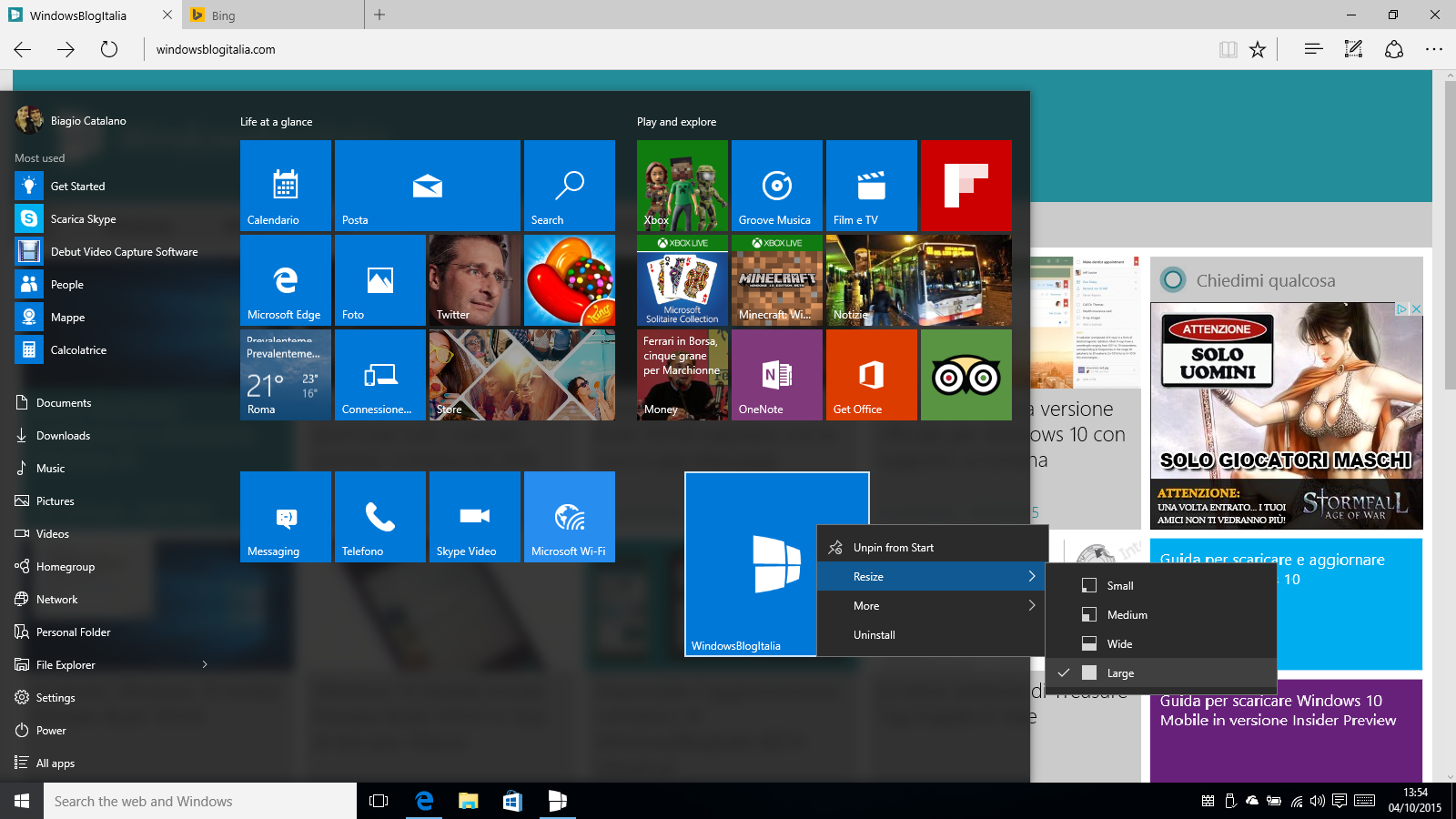
Task: Expand File Explorer jump list arrow
Action: tap(205, 665)
